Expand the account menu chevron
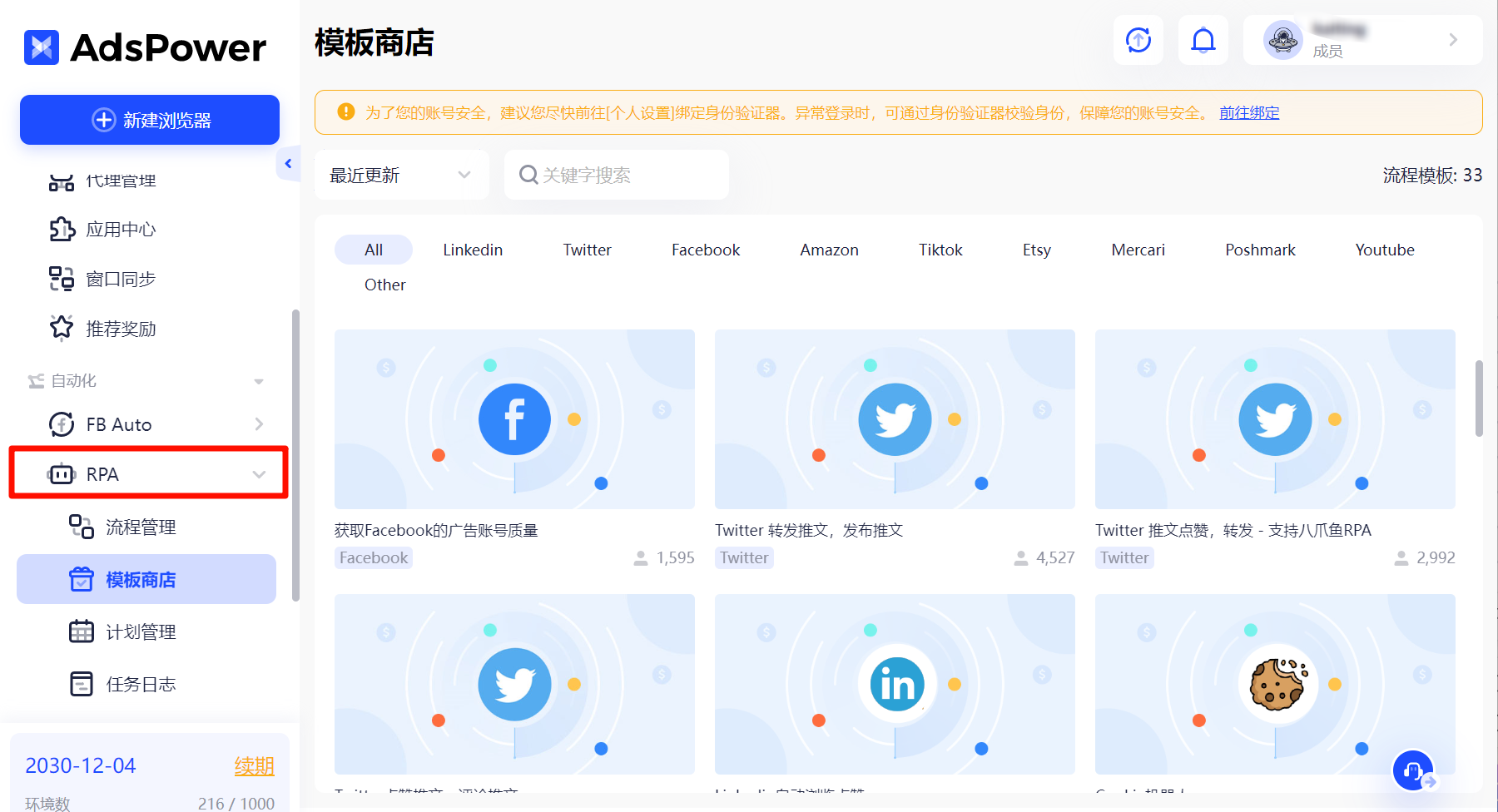This screenshot has height=812, width=1498. [1453, 40]
